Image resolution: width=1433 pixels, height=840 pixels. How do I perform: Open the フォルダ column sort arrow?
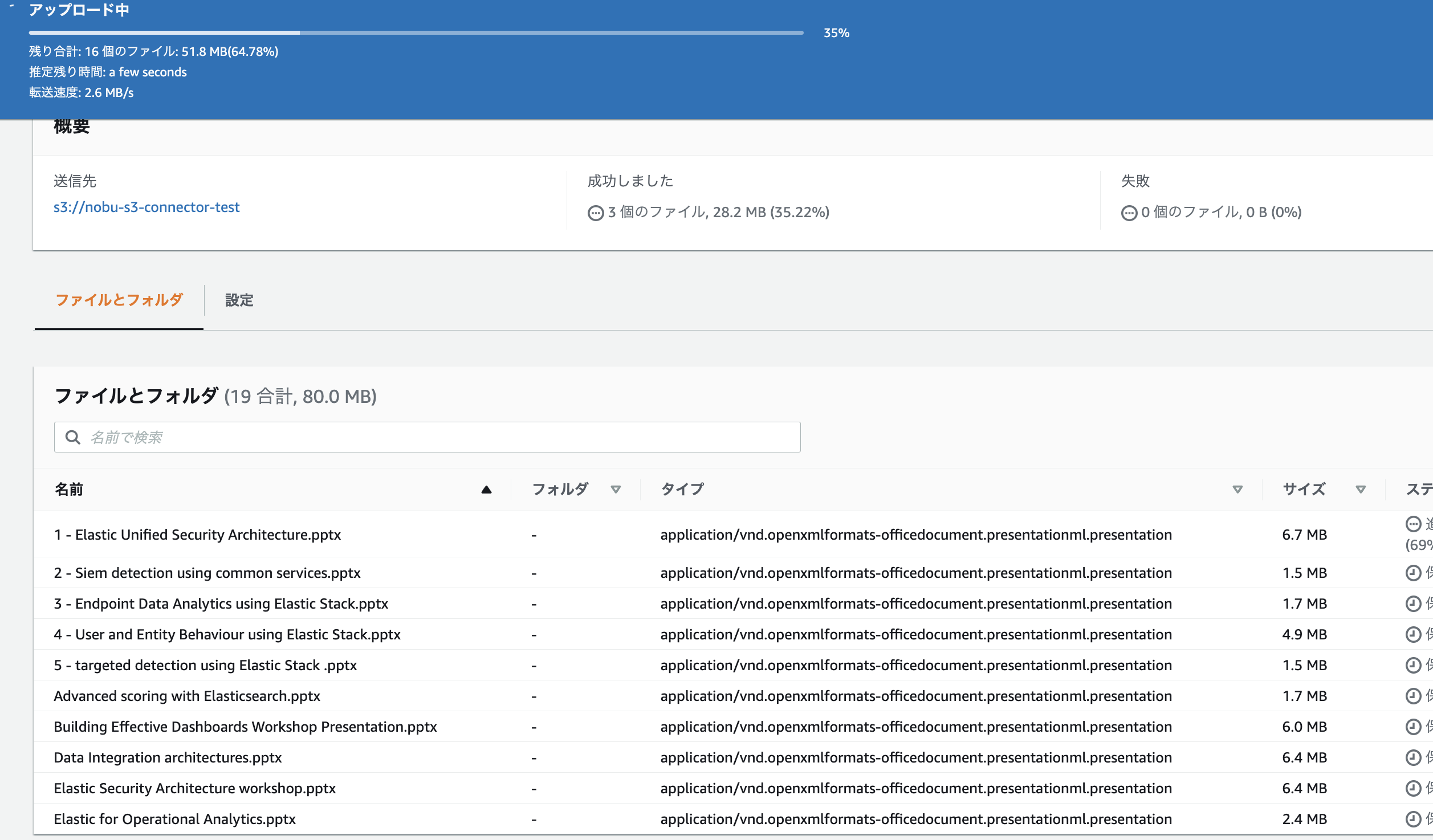click(x=616, y=490)
